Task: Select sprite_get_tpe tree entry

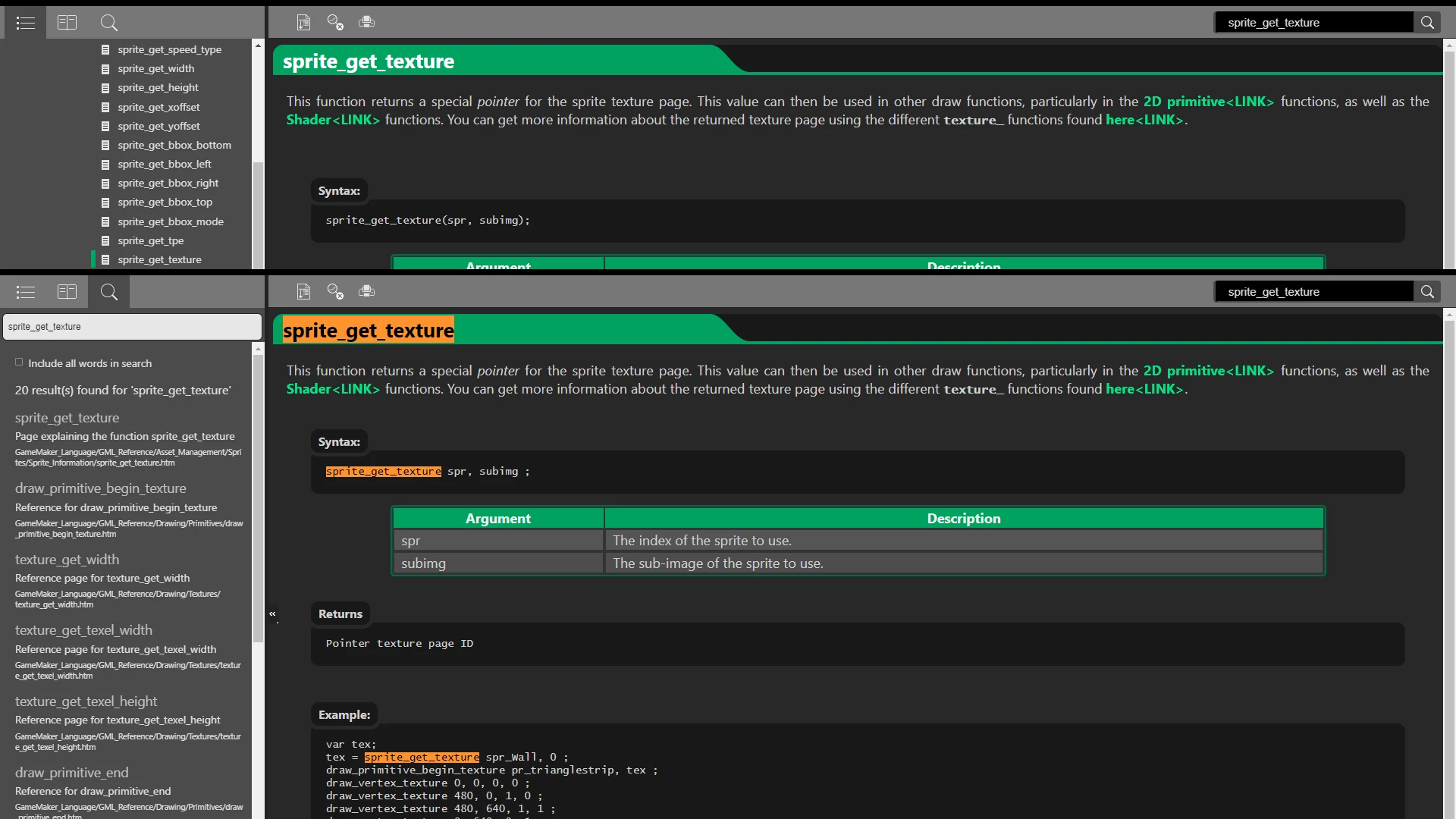Action: pos(150,240)
